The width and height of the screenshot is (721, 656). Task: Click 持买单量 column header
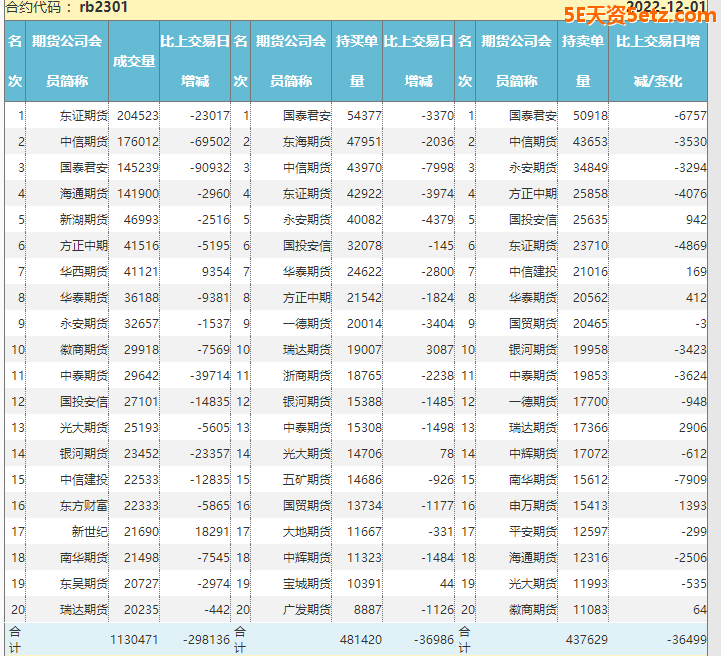pos(357,61)
